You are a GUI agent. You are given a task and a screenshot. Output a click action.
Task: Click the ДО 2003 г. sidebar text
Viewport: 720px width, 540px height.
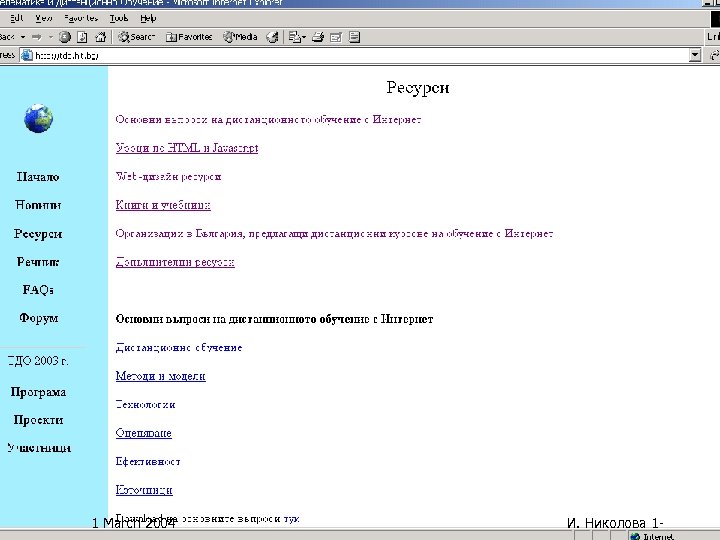pos(38,361)
